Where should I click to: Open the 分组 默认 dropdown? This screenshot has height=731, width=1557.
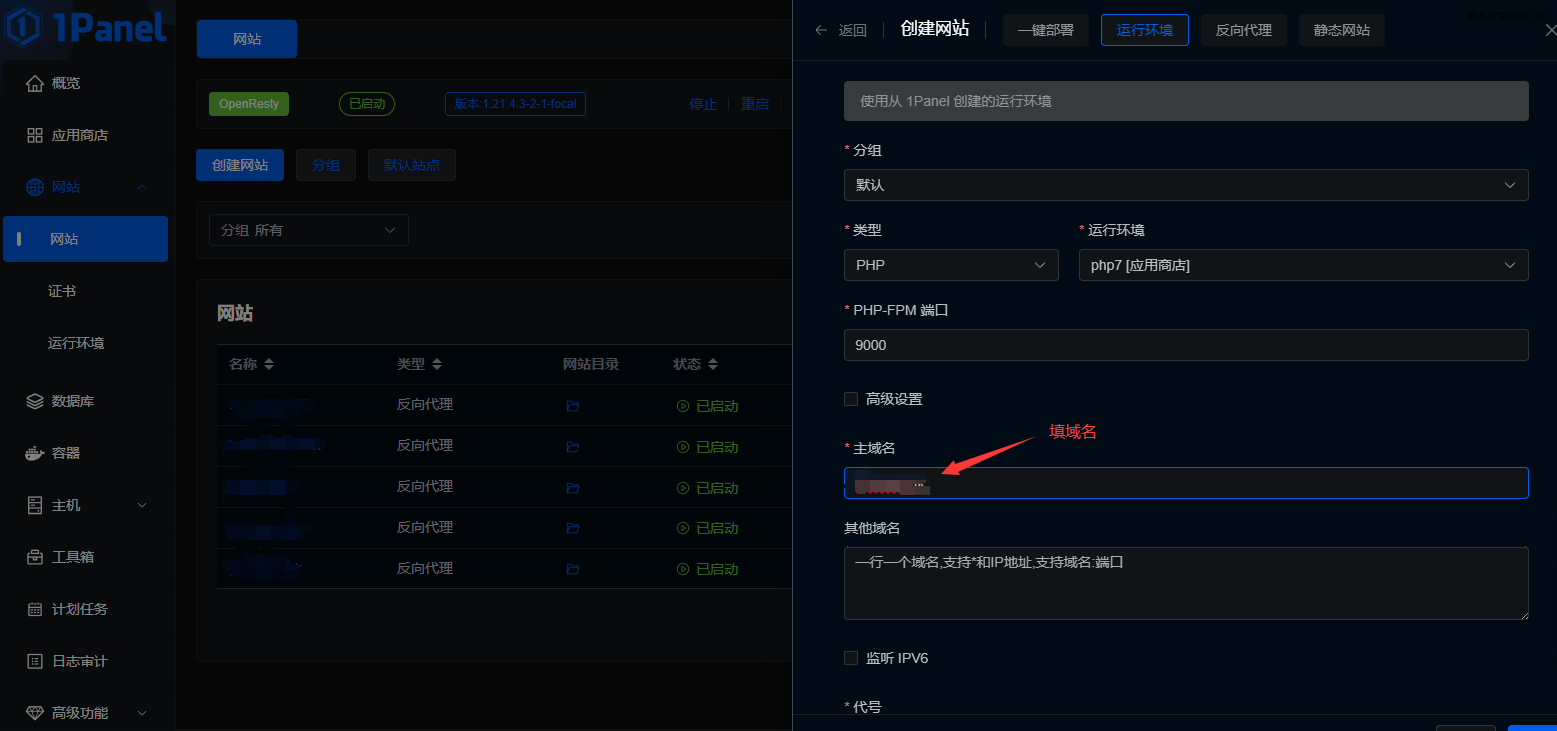tap(1186, 185)
